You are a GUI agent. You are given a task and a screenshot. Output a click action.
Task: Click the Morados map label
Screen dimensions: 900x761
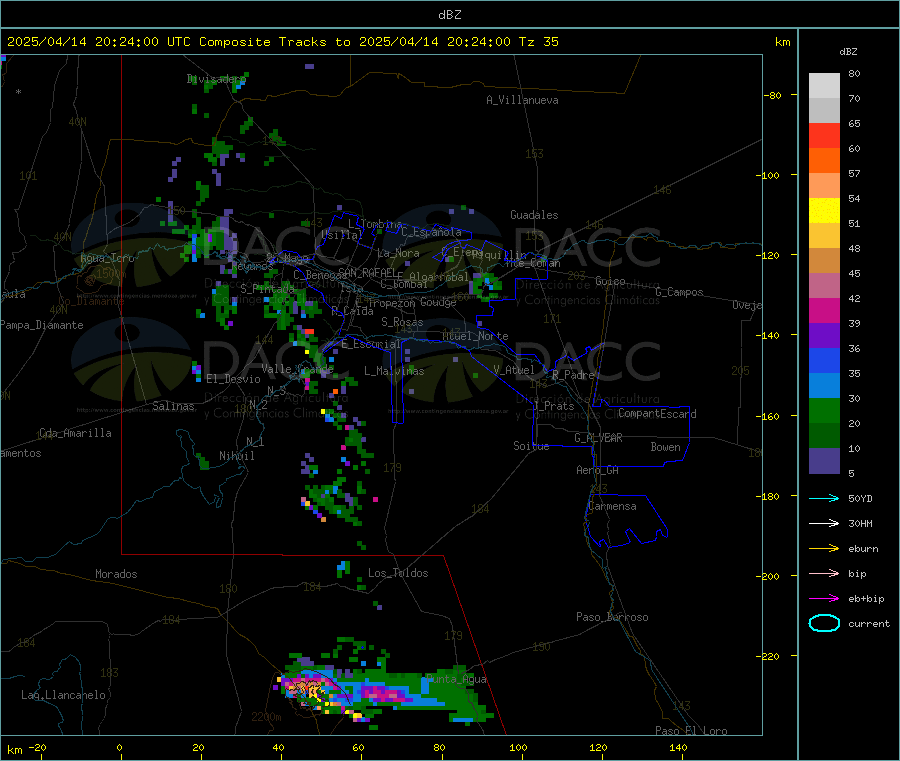[117, 574]
